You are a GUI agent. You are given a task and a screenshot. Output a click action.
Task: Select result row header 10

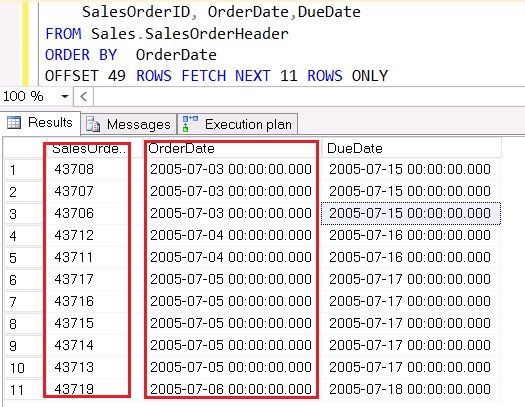(x=24, y=368)
